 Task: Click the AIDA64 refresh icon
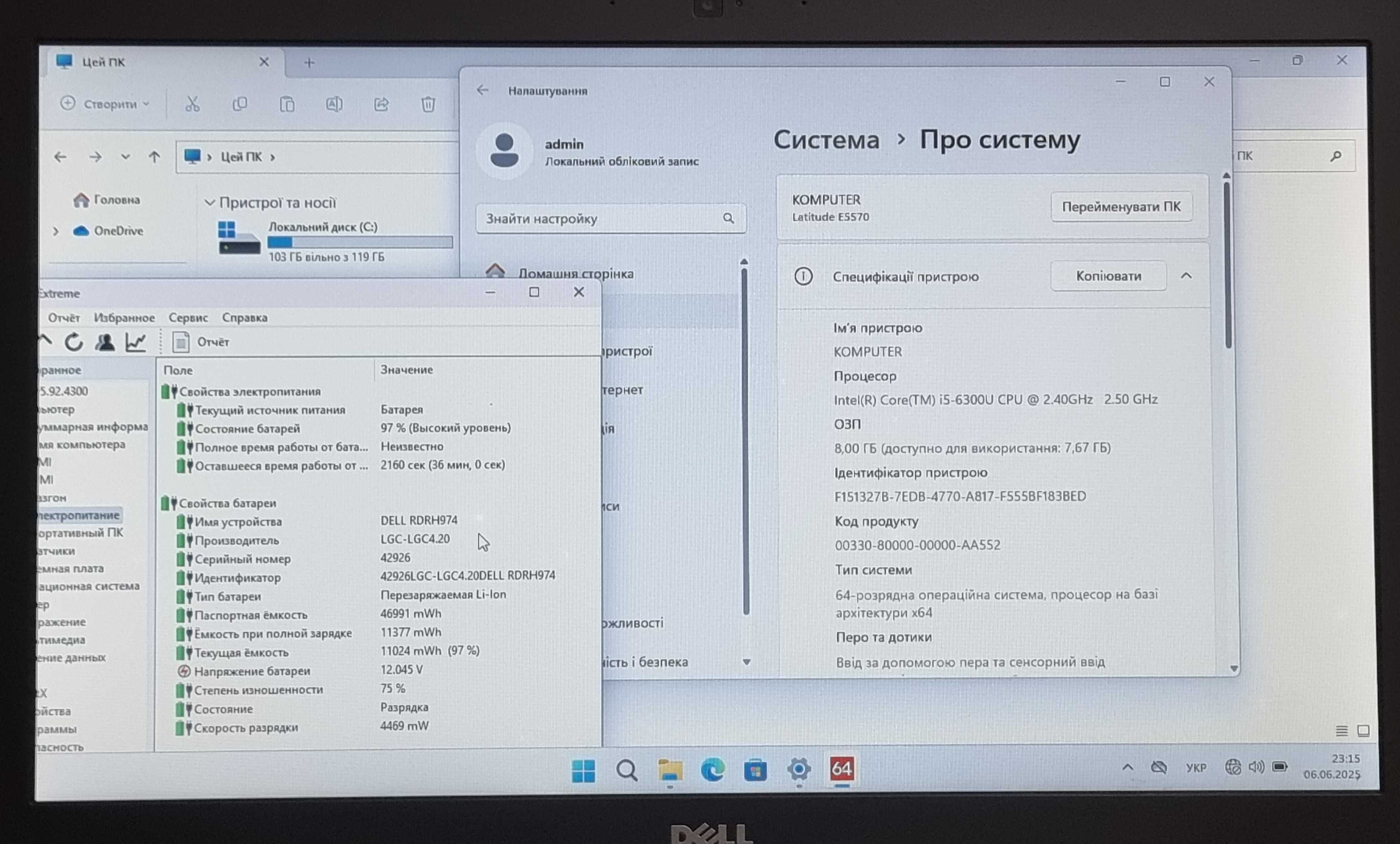(74, 341)
